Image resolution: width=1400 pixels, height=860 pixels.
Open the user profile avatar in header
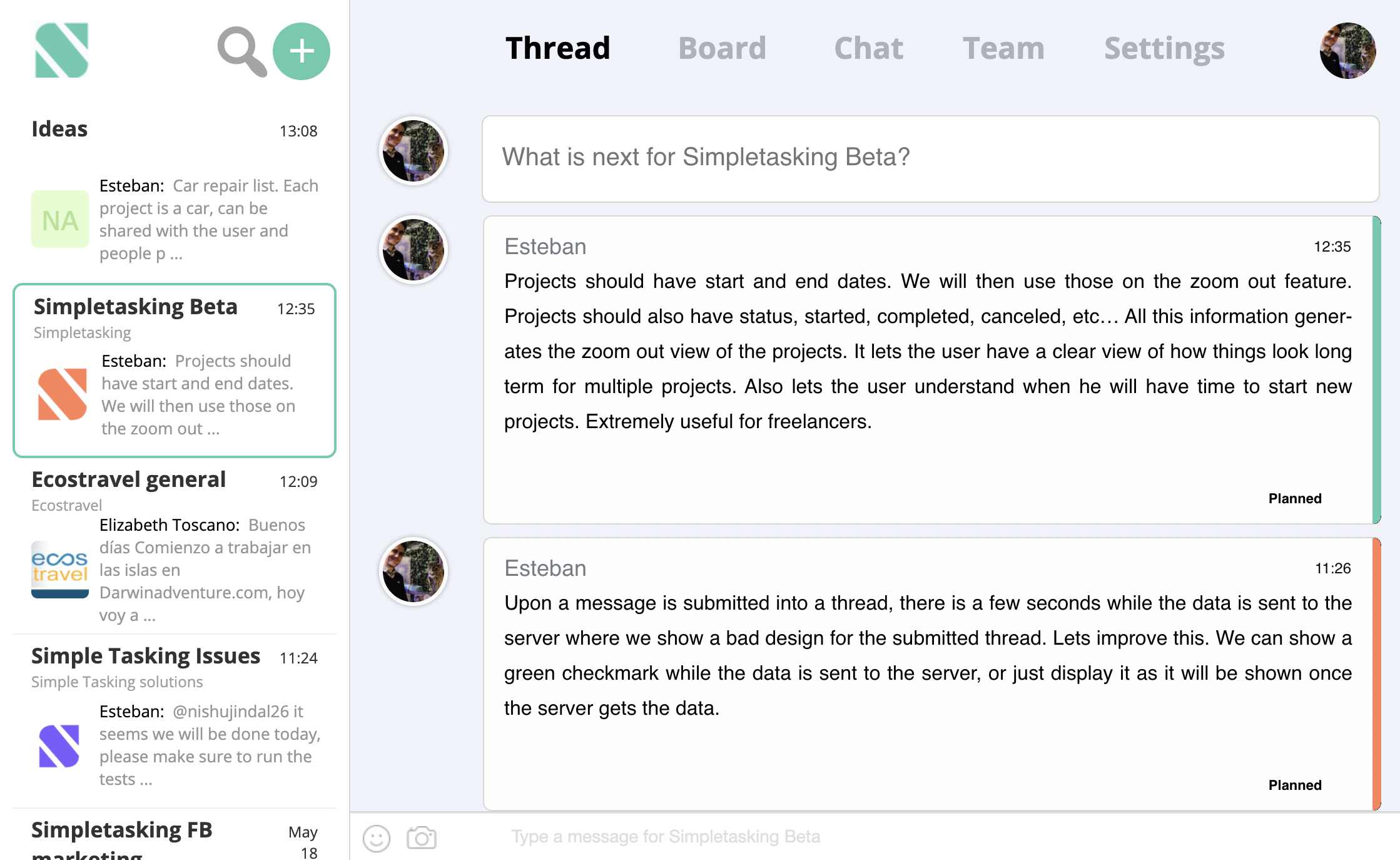[x=1347, y=51]
